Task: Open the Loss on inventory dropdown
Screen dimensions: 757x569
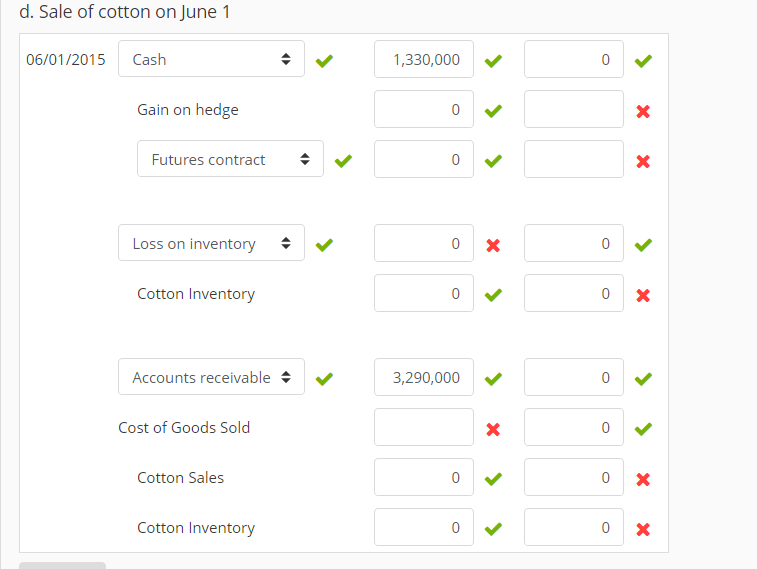Action: (211, 243)
